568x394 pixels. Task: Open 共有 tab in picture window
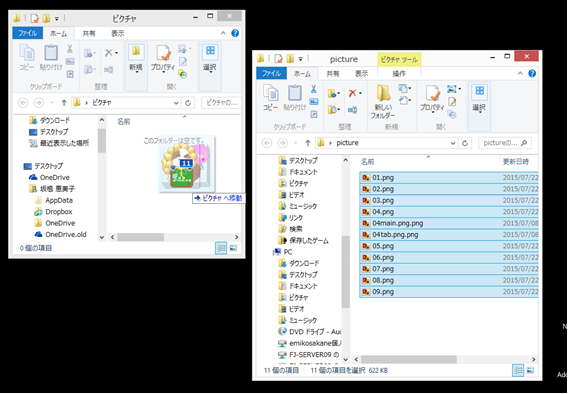point(333,74)
